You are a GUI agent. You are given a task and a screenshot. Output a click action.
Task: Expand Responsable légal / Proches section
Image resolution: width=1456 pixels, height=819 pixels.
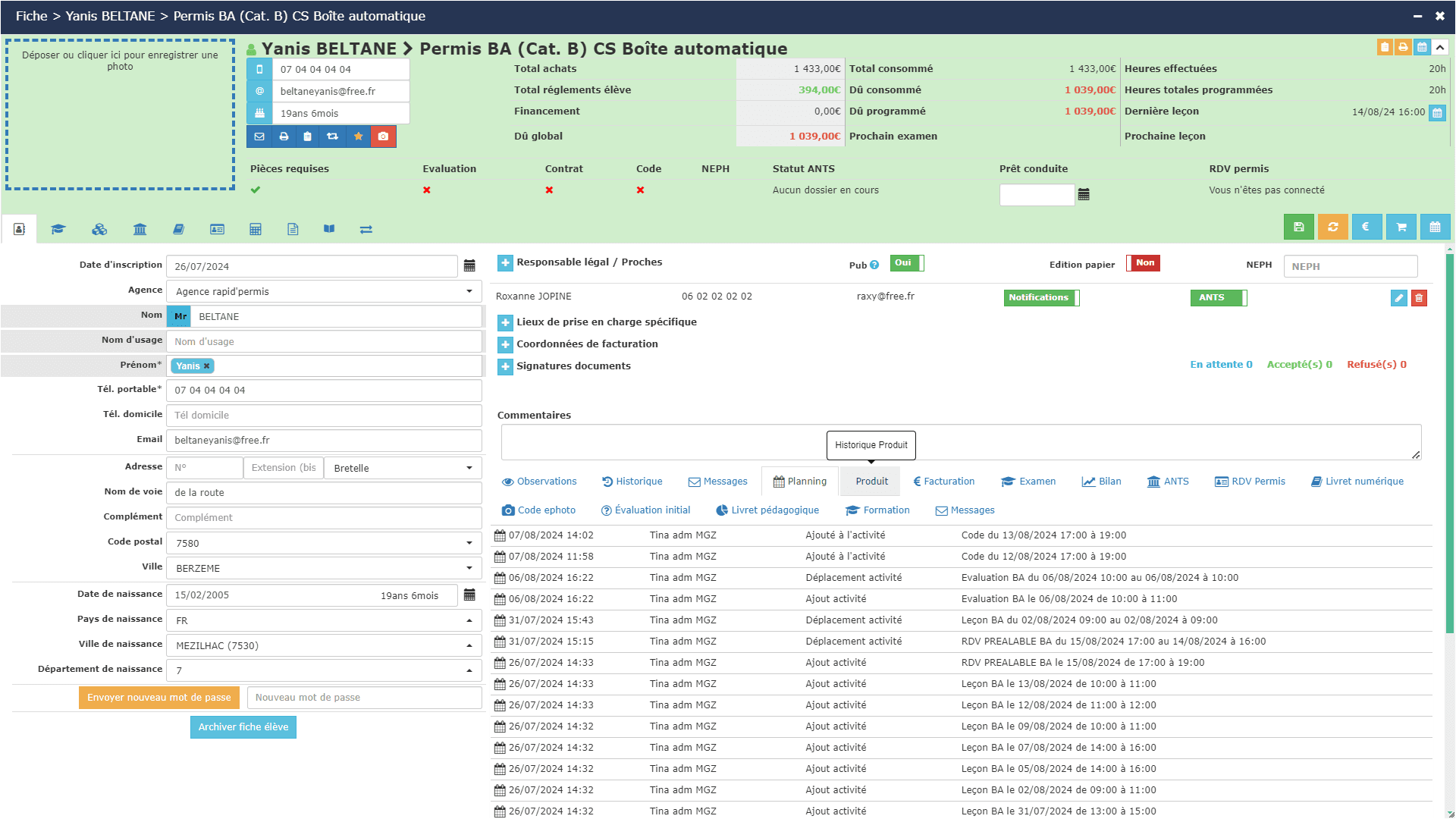[505, 263]
